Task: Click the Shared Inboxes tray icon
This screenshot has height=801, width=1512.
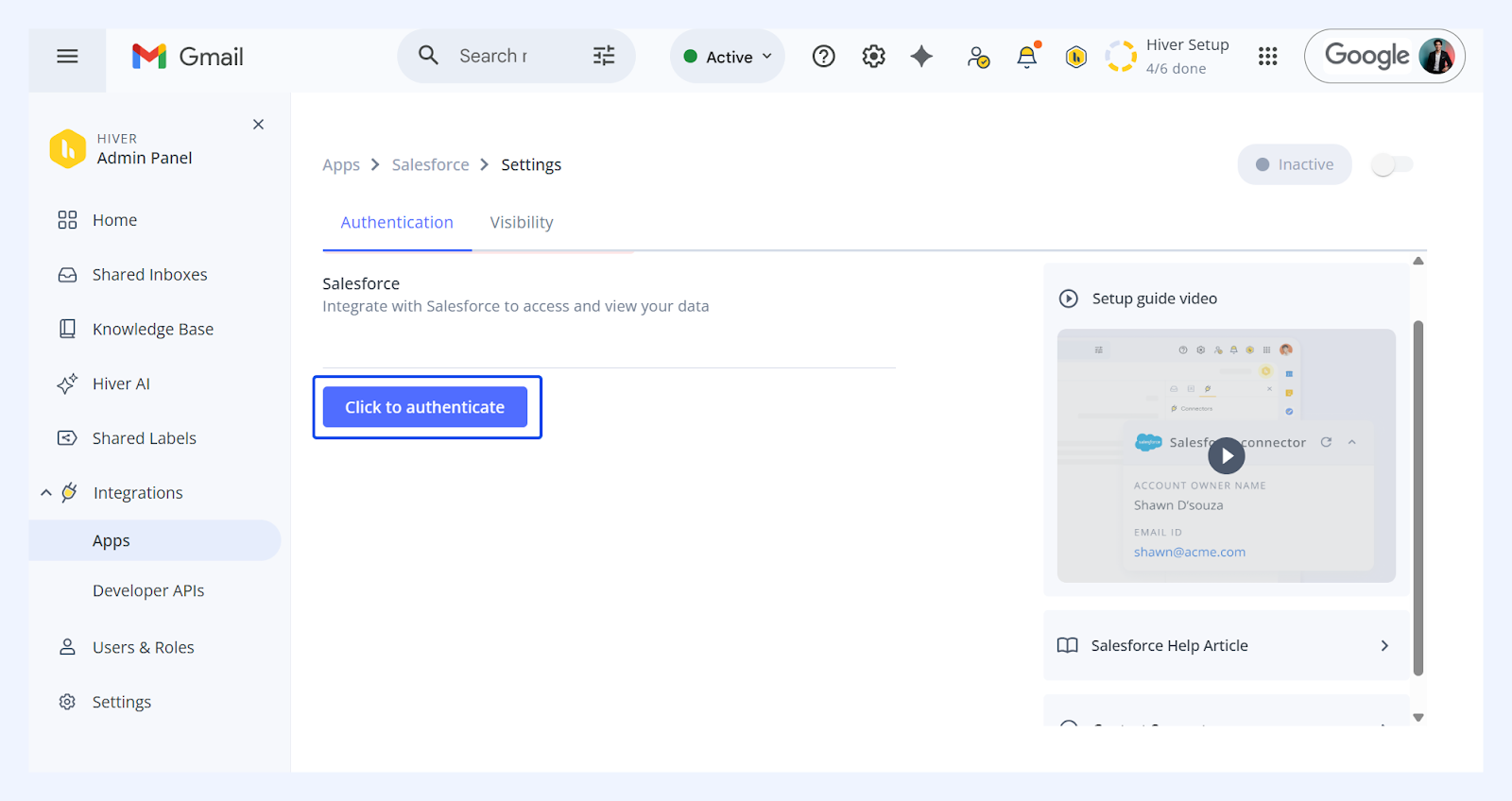Action: coord(67,275)
